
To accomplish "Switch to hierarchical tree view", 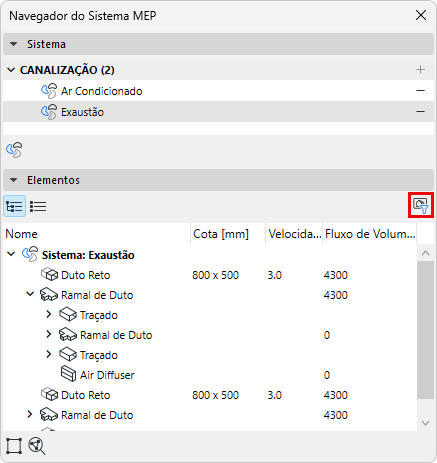I will pyautogui.click(x=14, y=206).
